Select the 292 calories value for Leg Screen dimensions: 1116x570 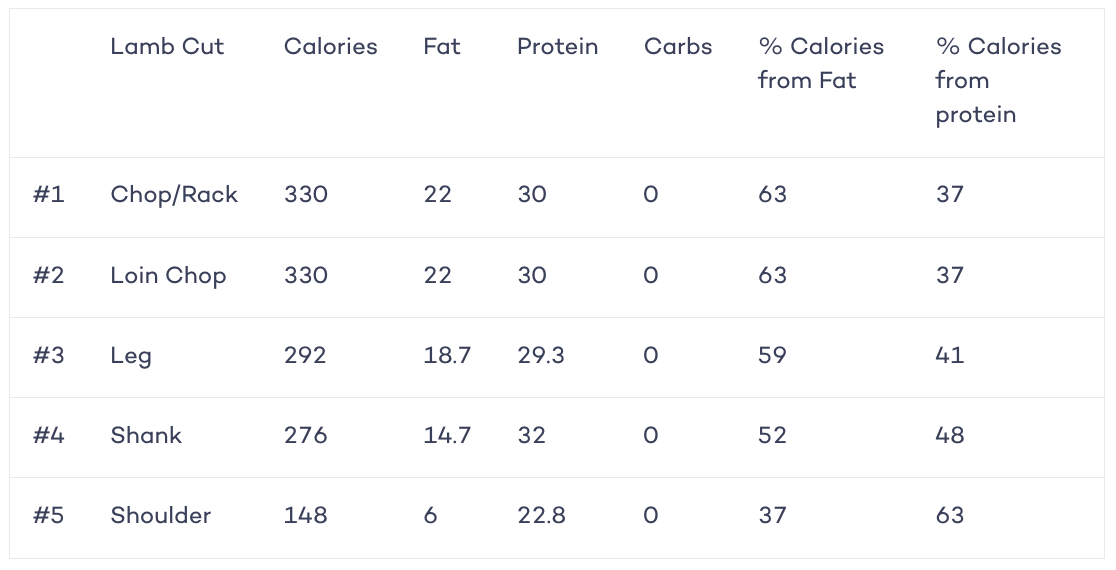(x=305, y=355)
